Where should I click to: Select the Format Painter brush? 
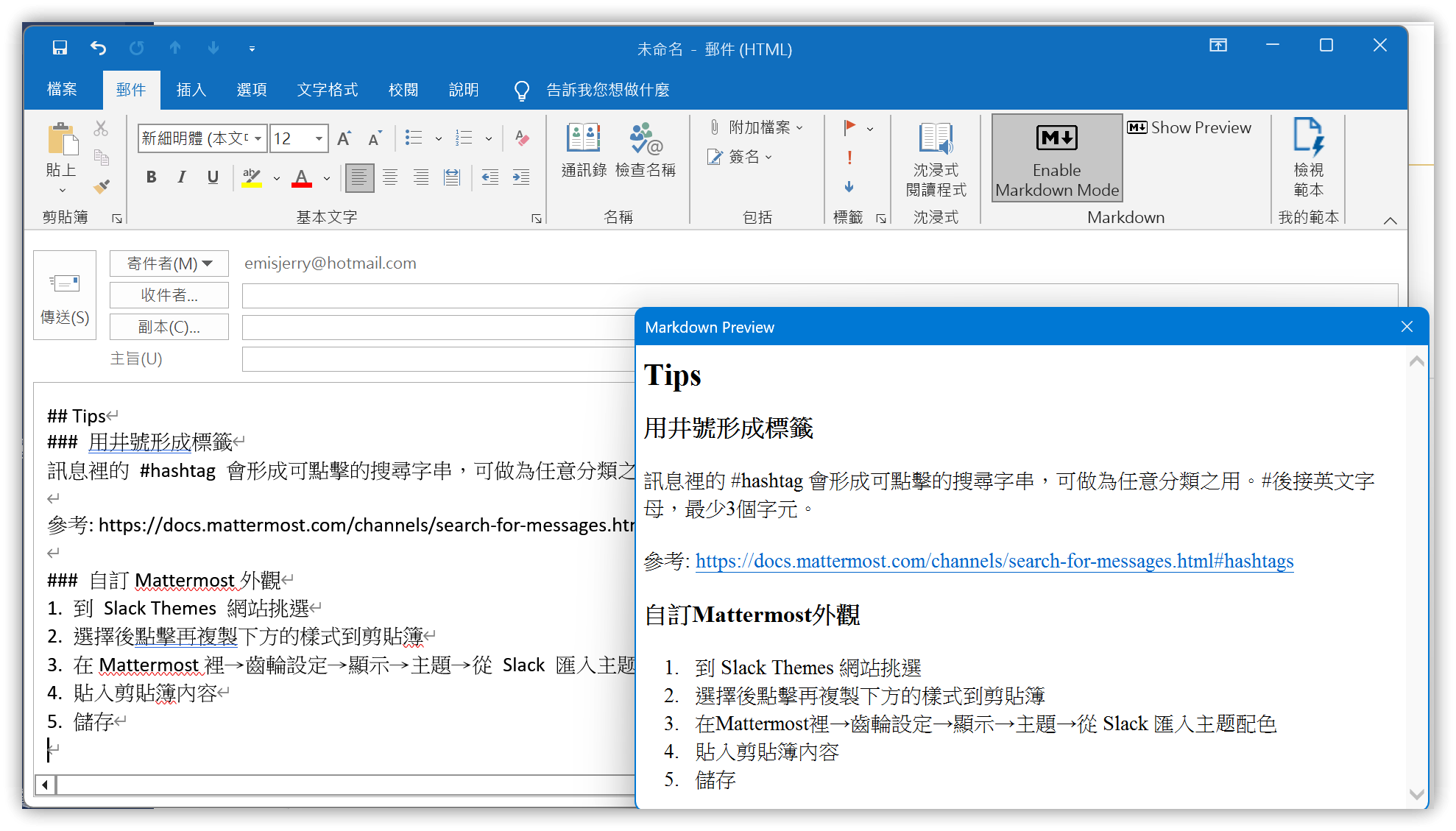click(x=101, y=185)
